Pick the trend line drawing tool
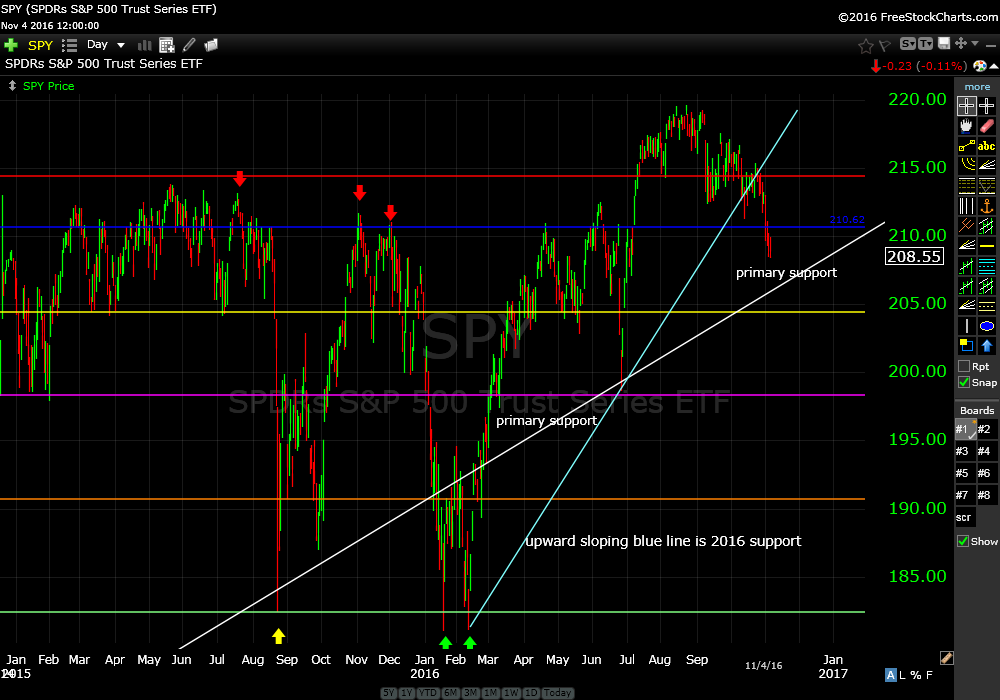The image size is (1000, 700). pyautogui.click(x=966, y=146)
